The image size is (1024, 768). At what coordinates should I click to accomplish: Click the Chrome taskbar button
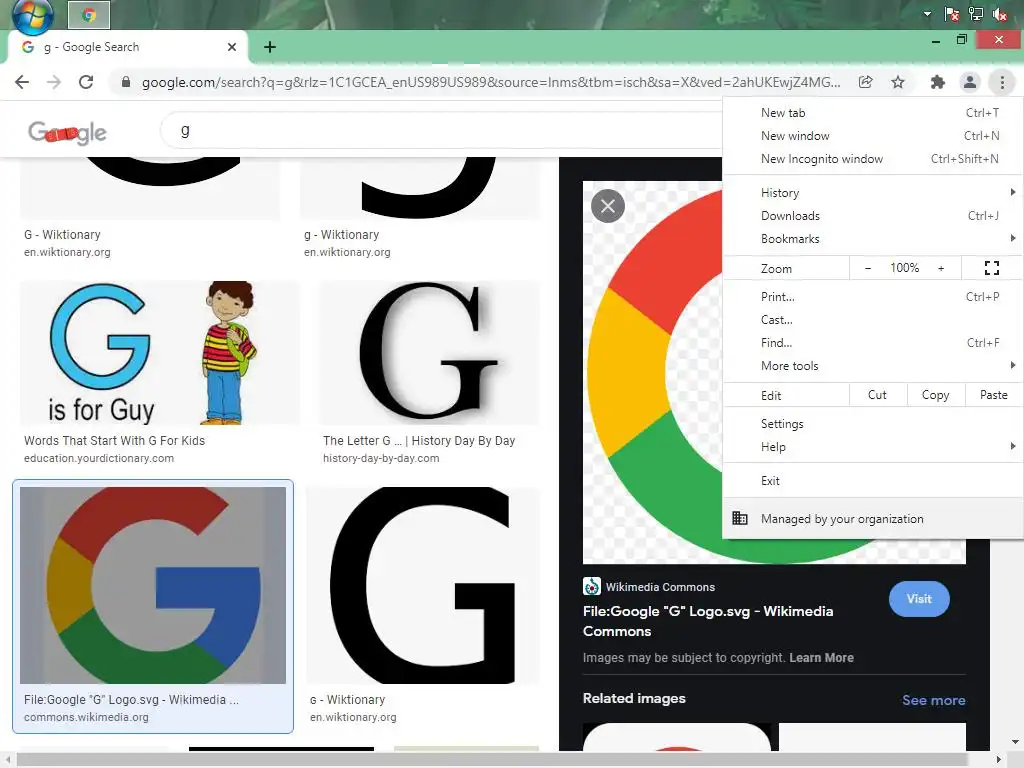coord(89,15)
